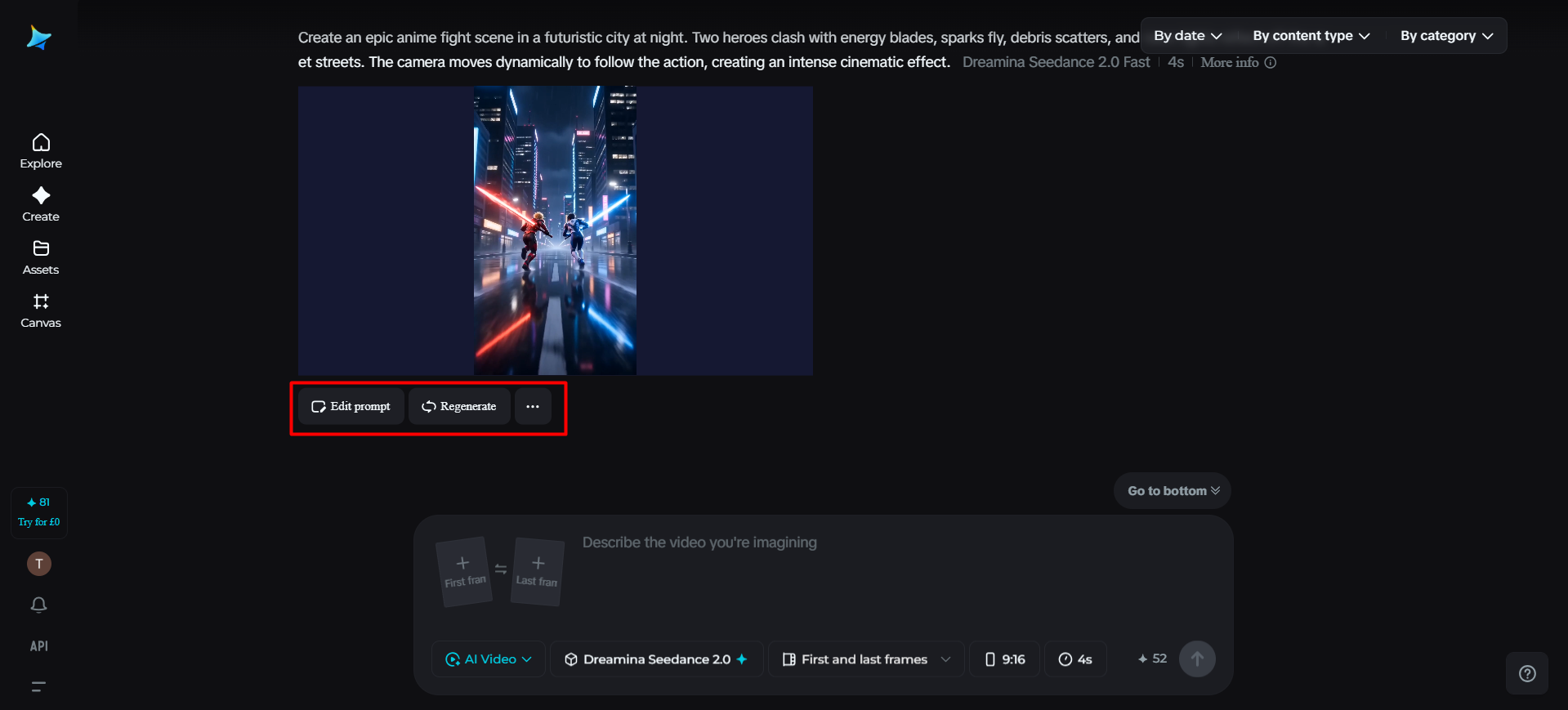Click the Regenerate button
The image size is (1568, 710).
459,407
